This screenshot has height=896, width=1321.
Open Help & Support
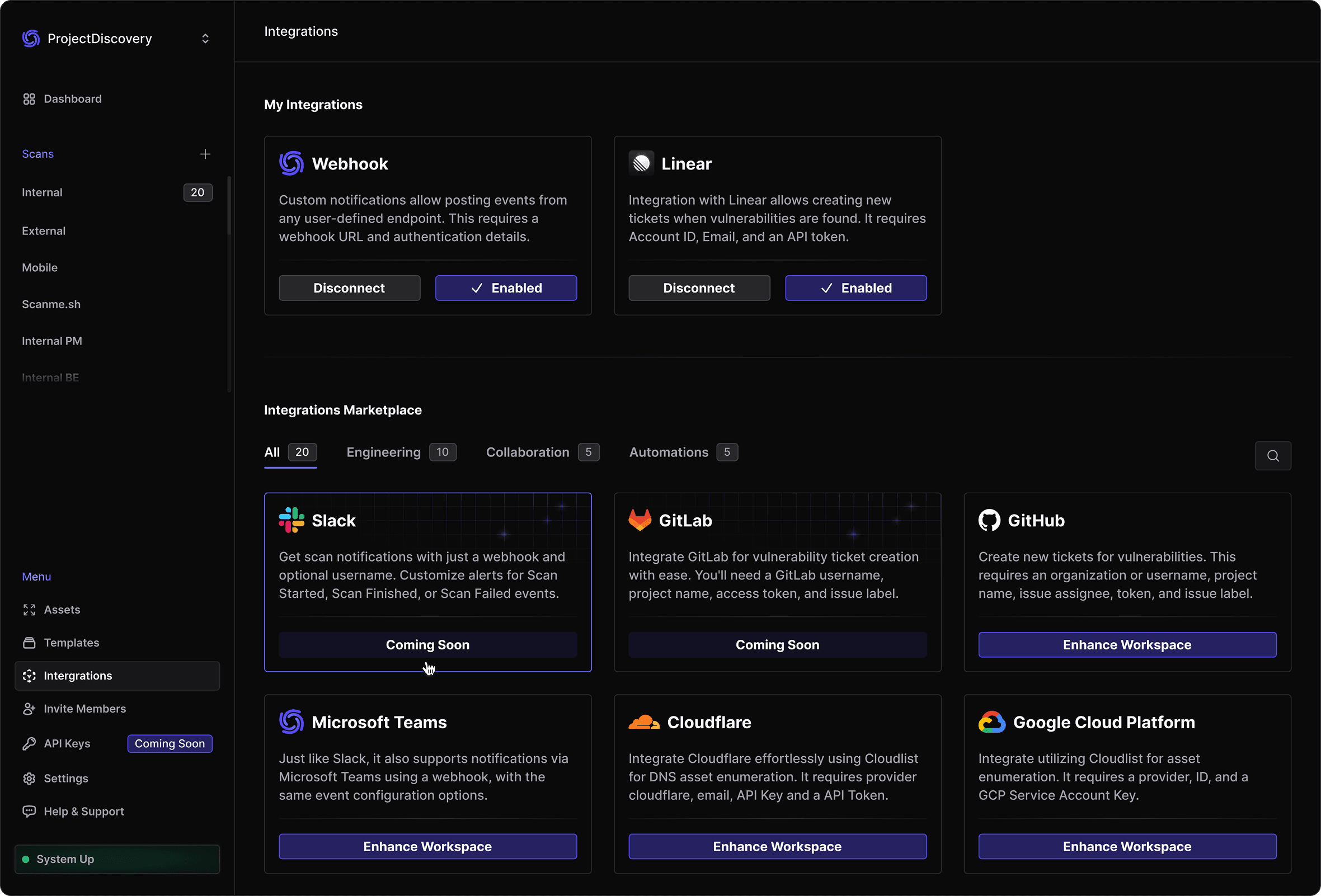point(83,812)
